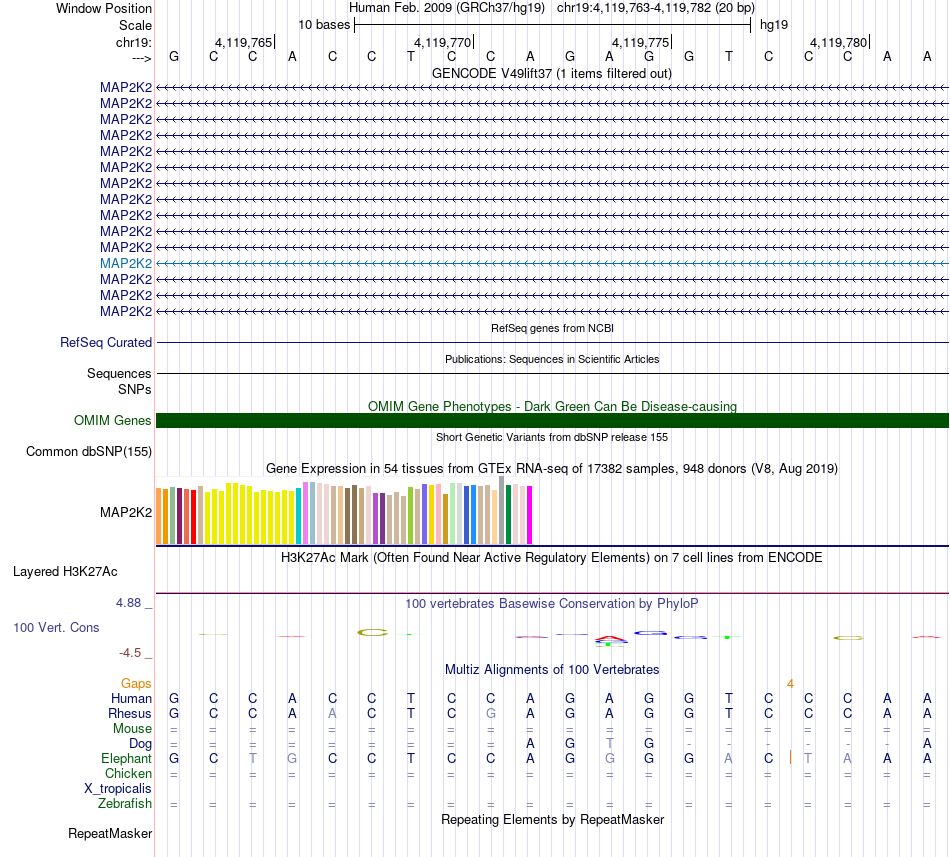Image resolution: width=950 pixels, height=857 pixels.
Task: Click the chr19:4,119,763-4,119,782 coordinates text
Action: 656,8
